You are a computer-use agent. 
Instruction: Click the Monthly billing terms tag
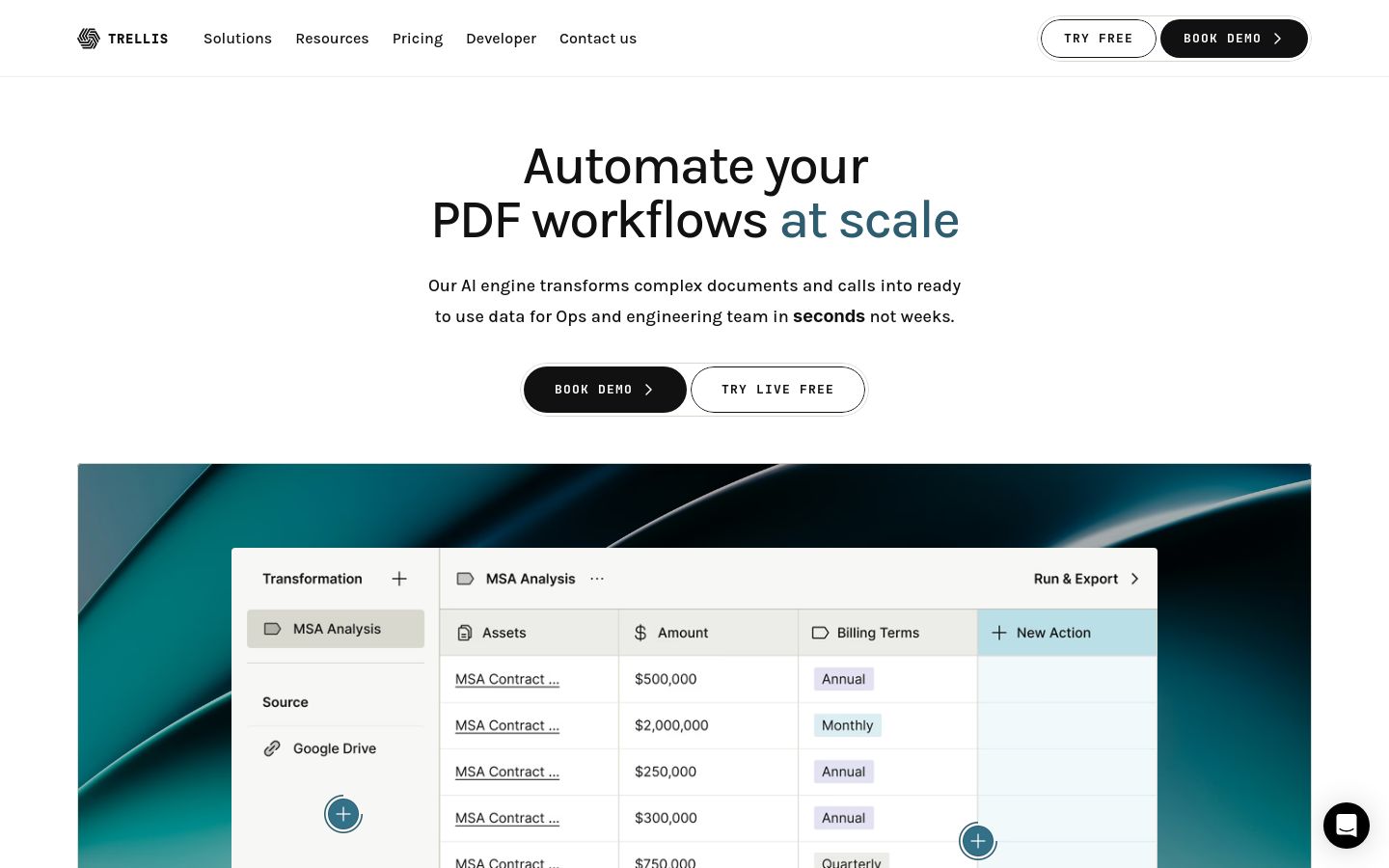(x=847, y=725)
